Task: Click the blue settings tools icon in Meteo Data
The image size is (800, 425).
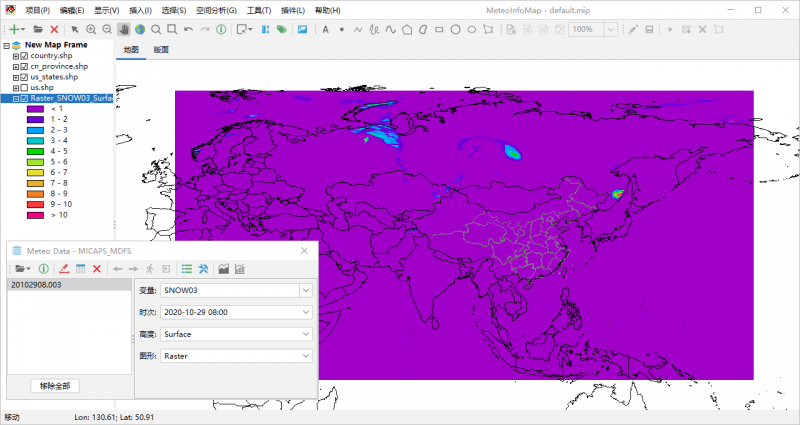Action: pyautogui.click(x=203, y=268)
